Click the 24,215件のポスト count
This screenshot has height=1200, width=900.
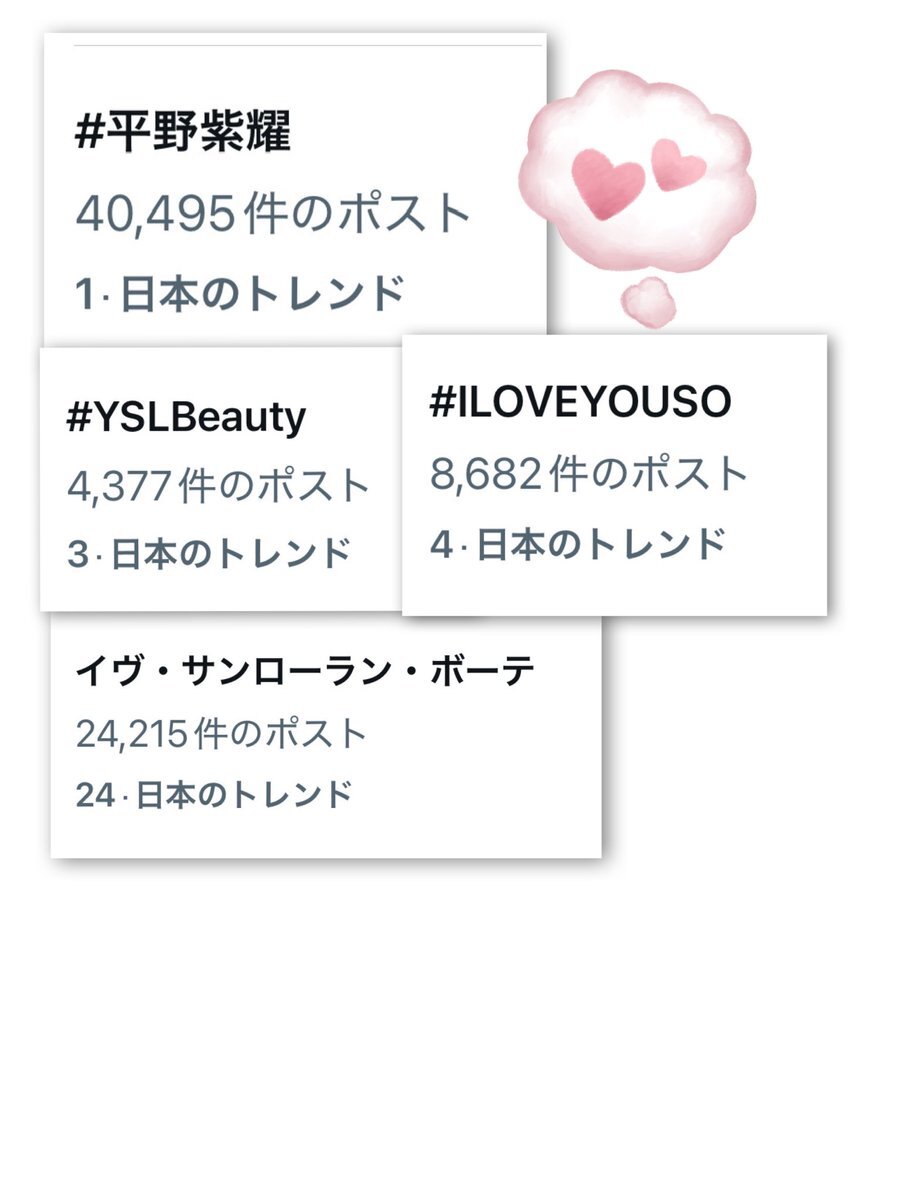click(222, 735)
